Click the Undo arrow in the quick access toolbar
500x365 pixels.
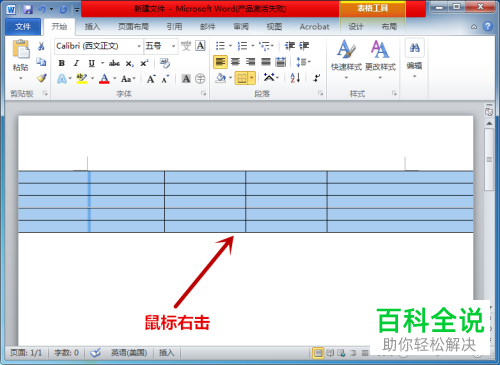[42, 9]
